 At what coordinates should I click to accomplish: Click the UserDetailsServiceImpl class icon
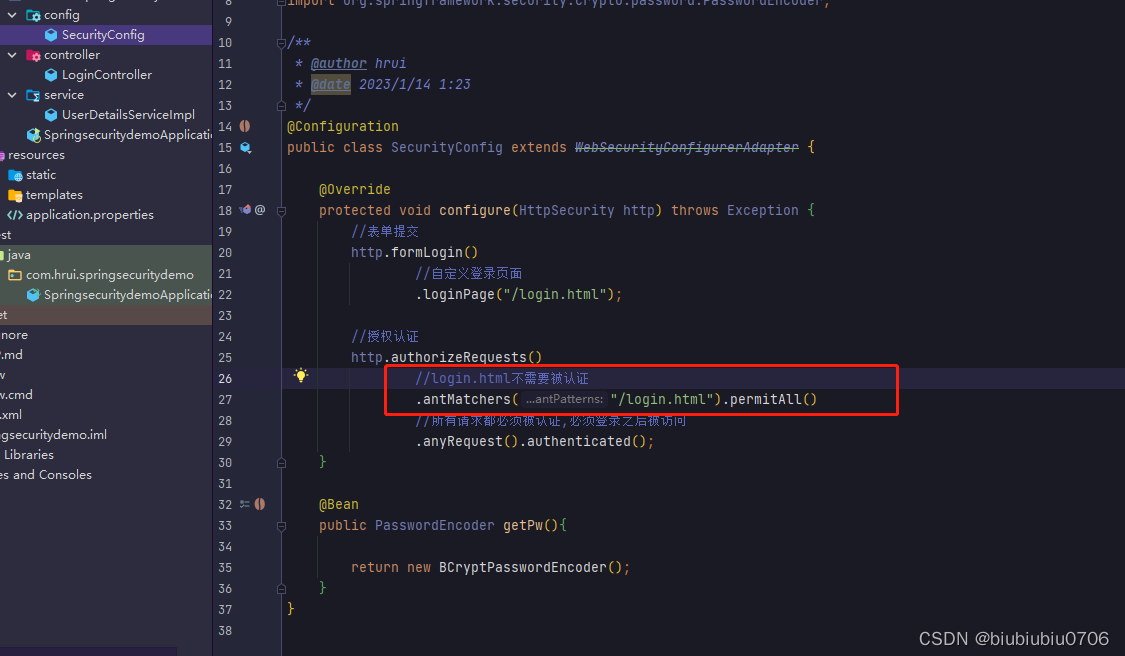coord(51,115)
